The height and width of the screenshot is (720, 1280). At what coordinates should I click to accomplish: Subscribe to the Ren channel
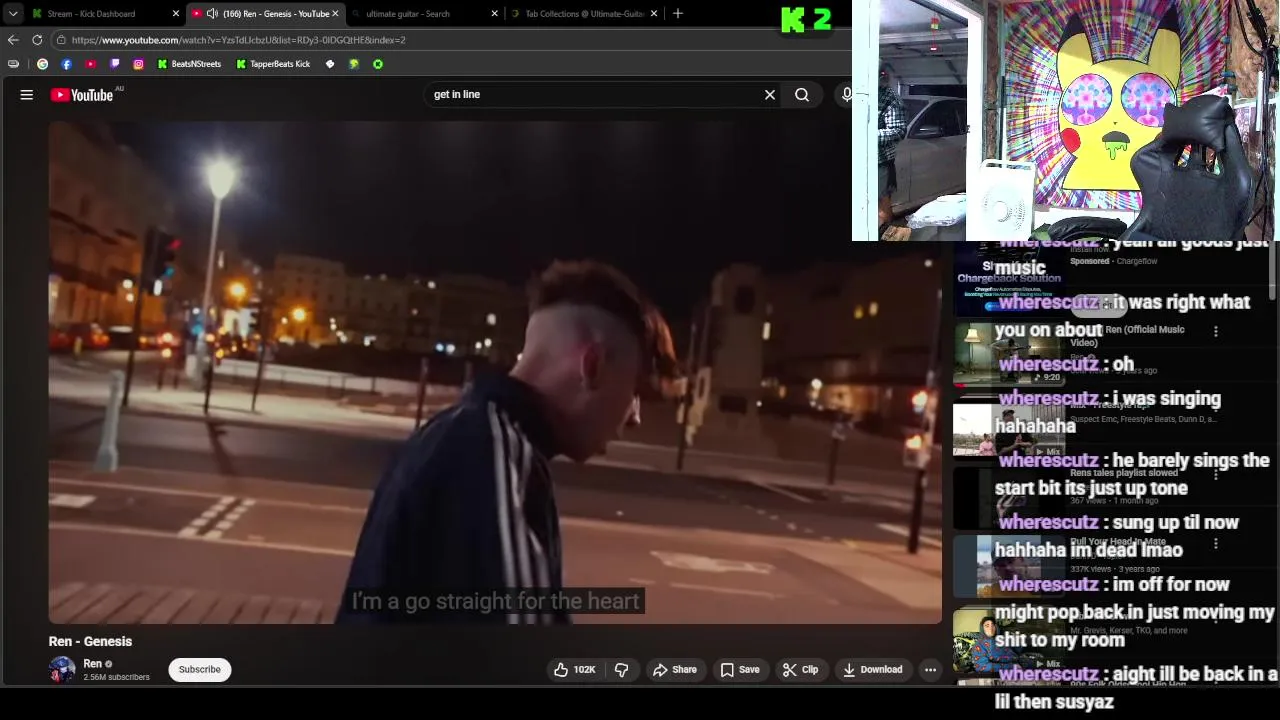[200, 670]
